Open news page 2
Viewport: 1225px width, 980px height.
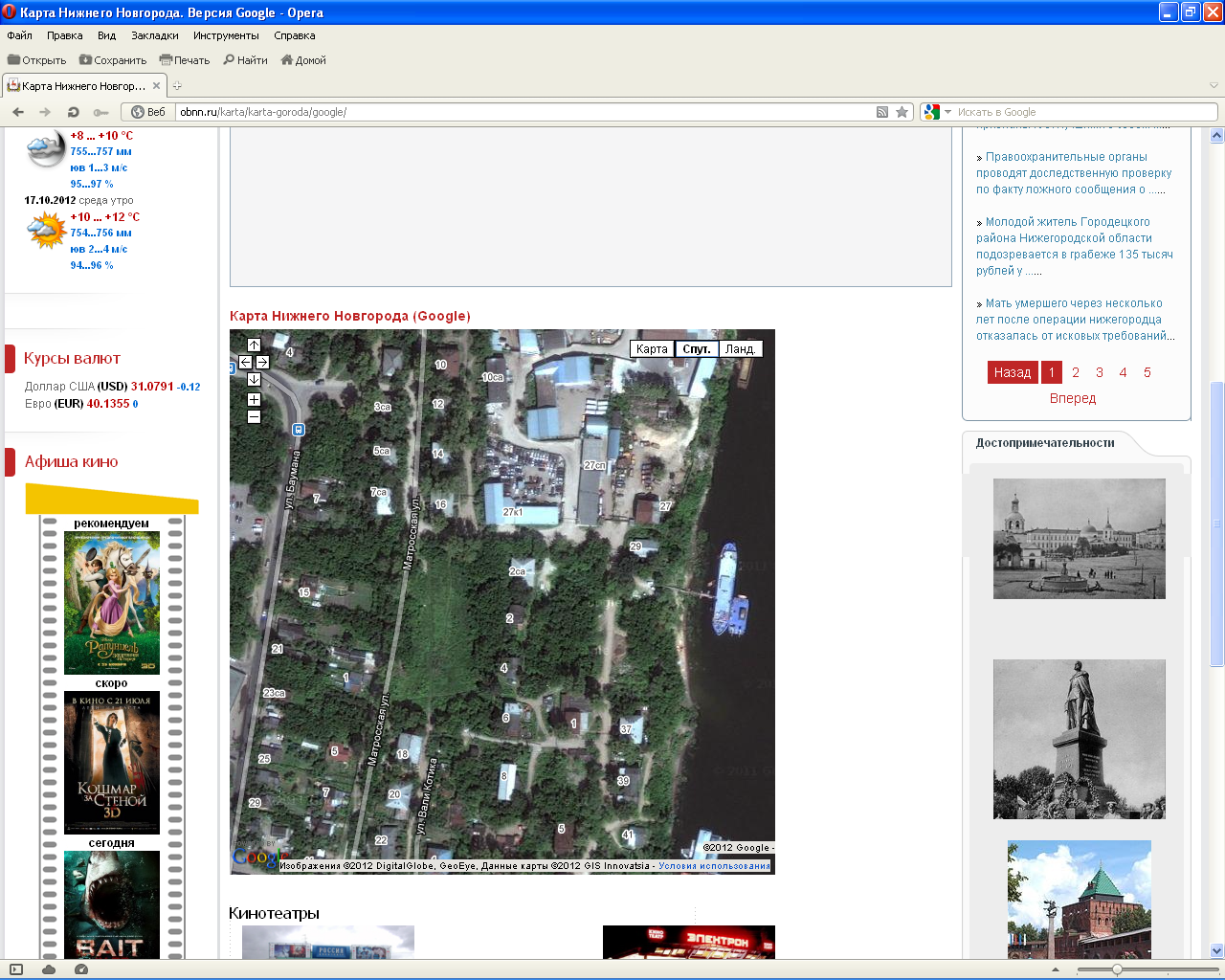click(1076, 372)
